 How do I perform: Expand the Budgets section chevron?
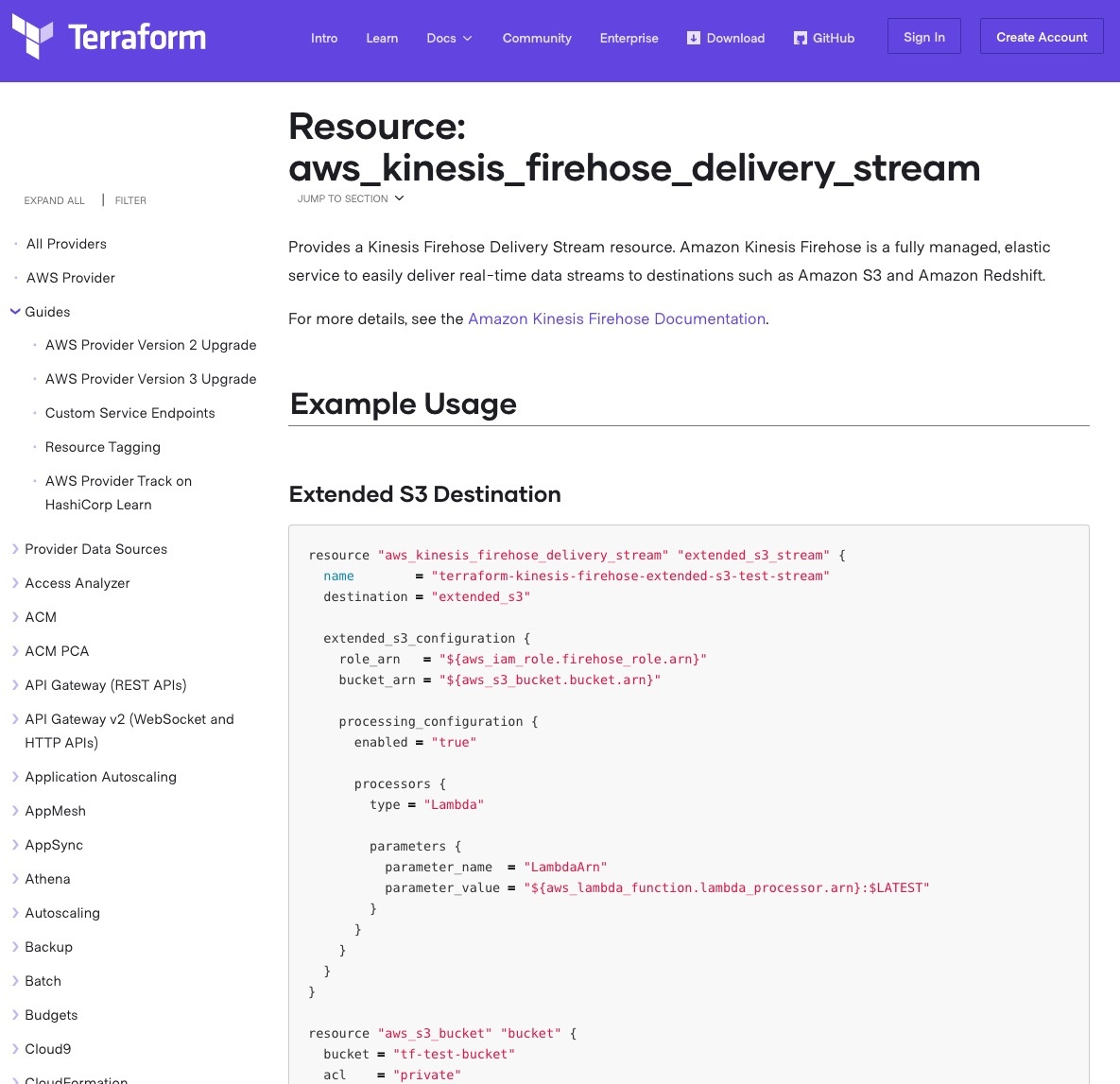(x=15, y=1015)
